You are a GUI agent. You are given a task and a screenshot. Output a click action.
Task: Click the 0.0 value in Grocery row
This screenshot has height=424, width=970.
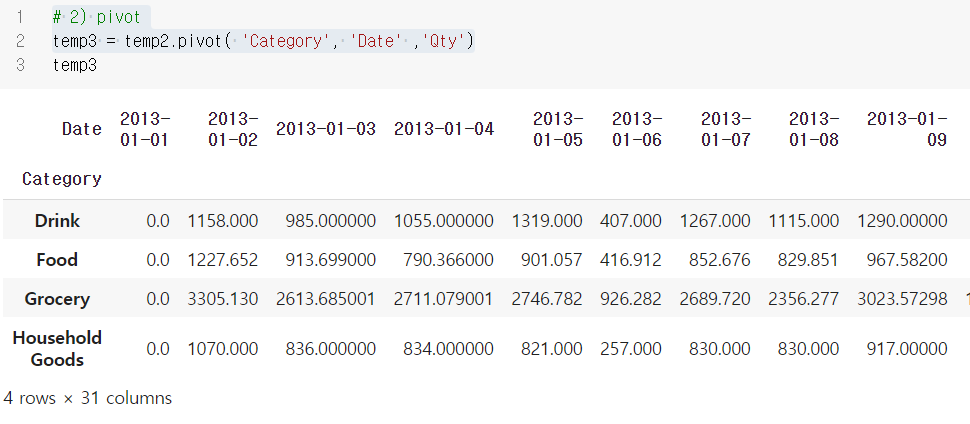[x=158, y=299]
